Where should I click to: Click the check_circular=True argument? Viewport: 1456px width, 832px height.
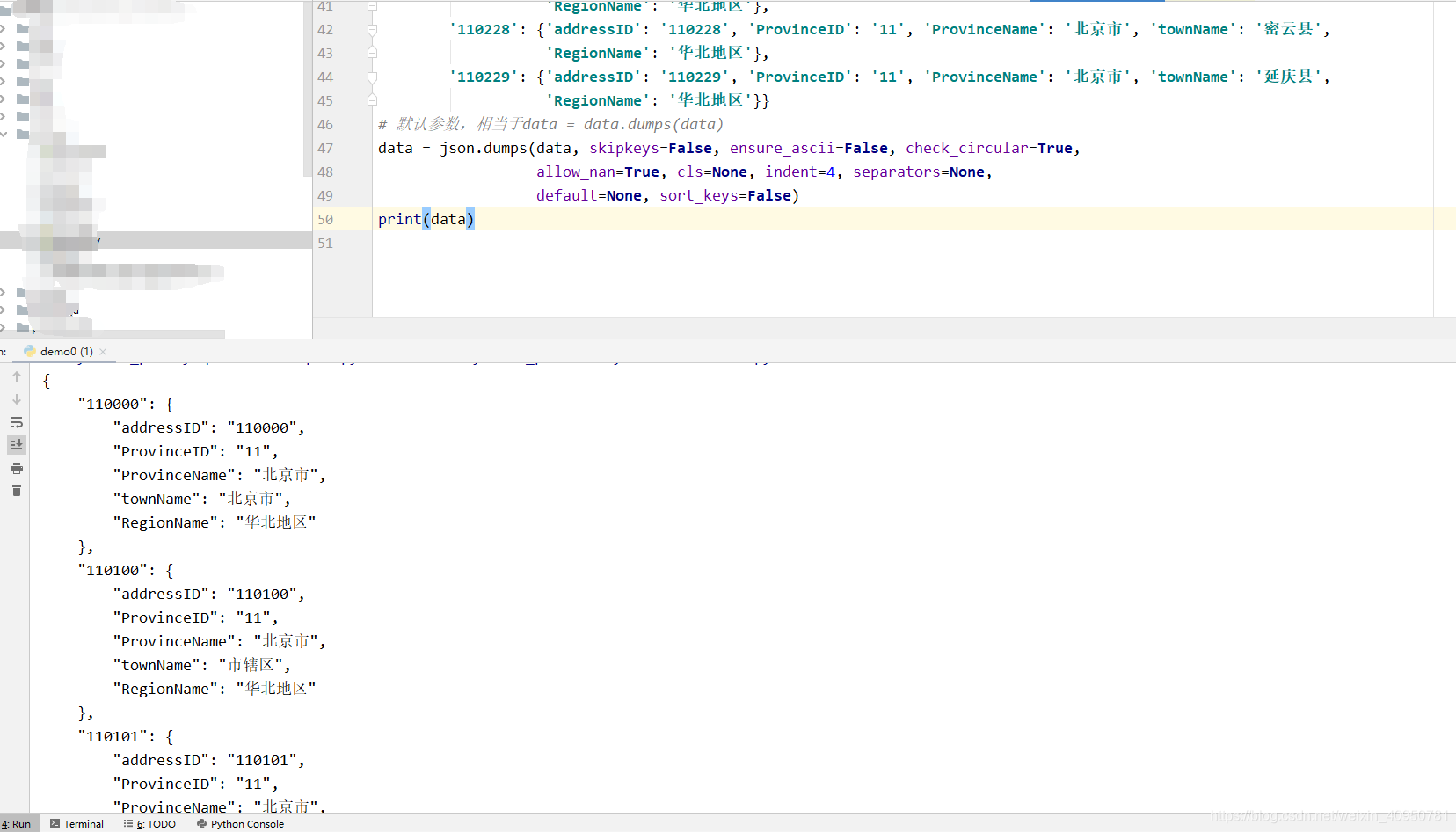coord(989,148)
